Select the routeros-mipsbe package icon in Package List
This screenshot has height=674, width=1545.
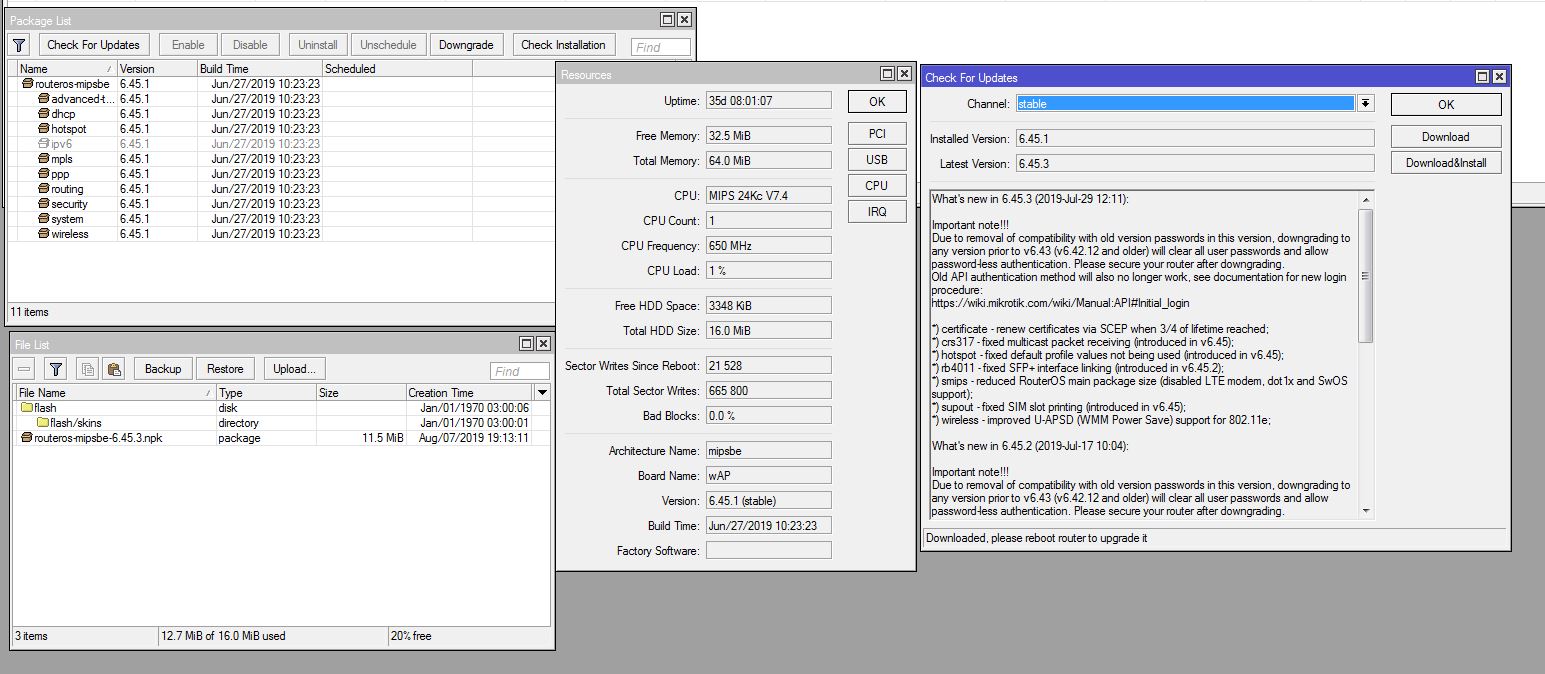pyautogui.click(x=28, y=84)
